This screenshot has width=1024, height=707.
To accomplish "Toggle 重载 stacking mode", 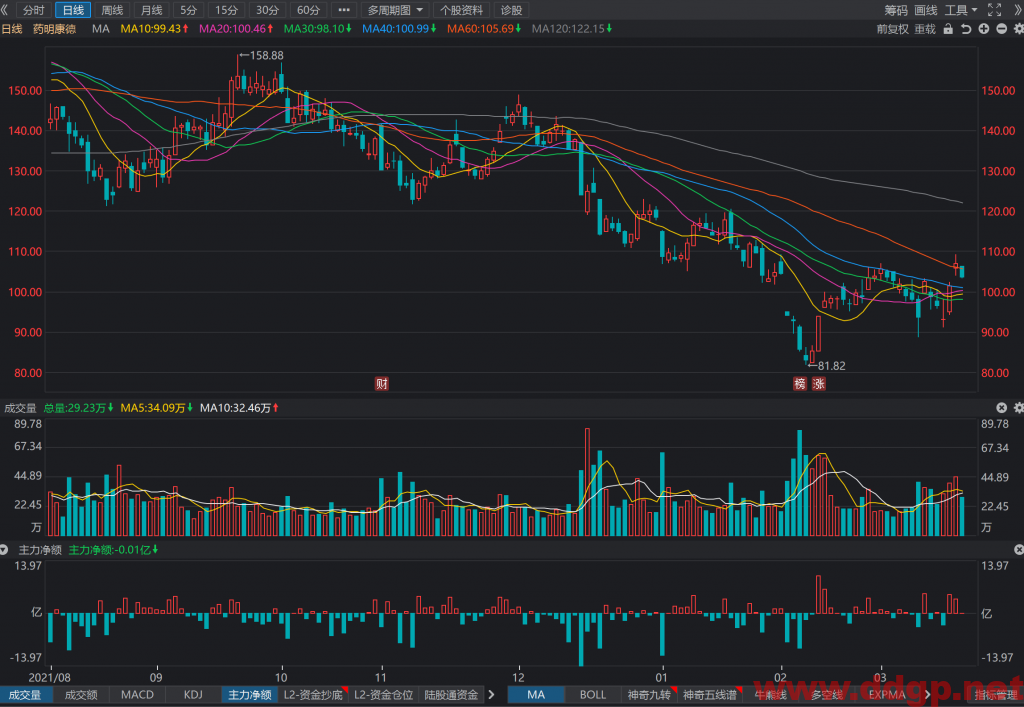I will click(x=925, y=29).
